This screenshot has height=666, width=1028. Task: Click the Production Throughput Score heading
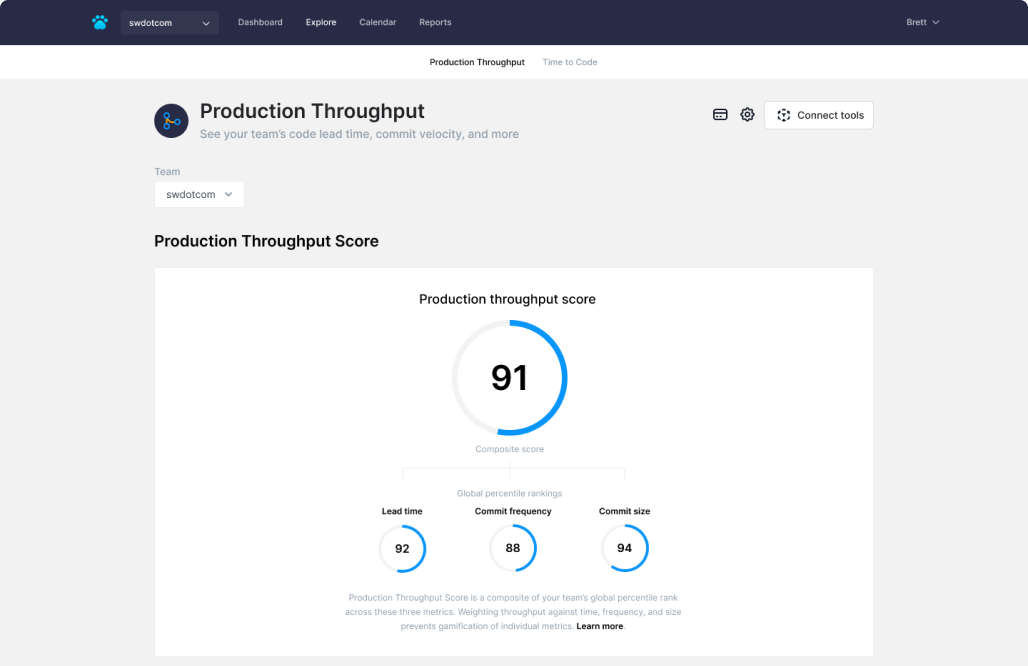pos(266,241)
